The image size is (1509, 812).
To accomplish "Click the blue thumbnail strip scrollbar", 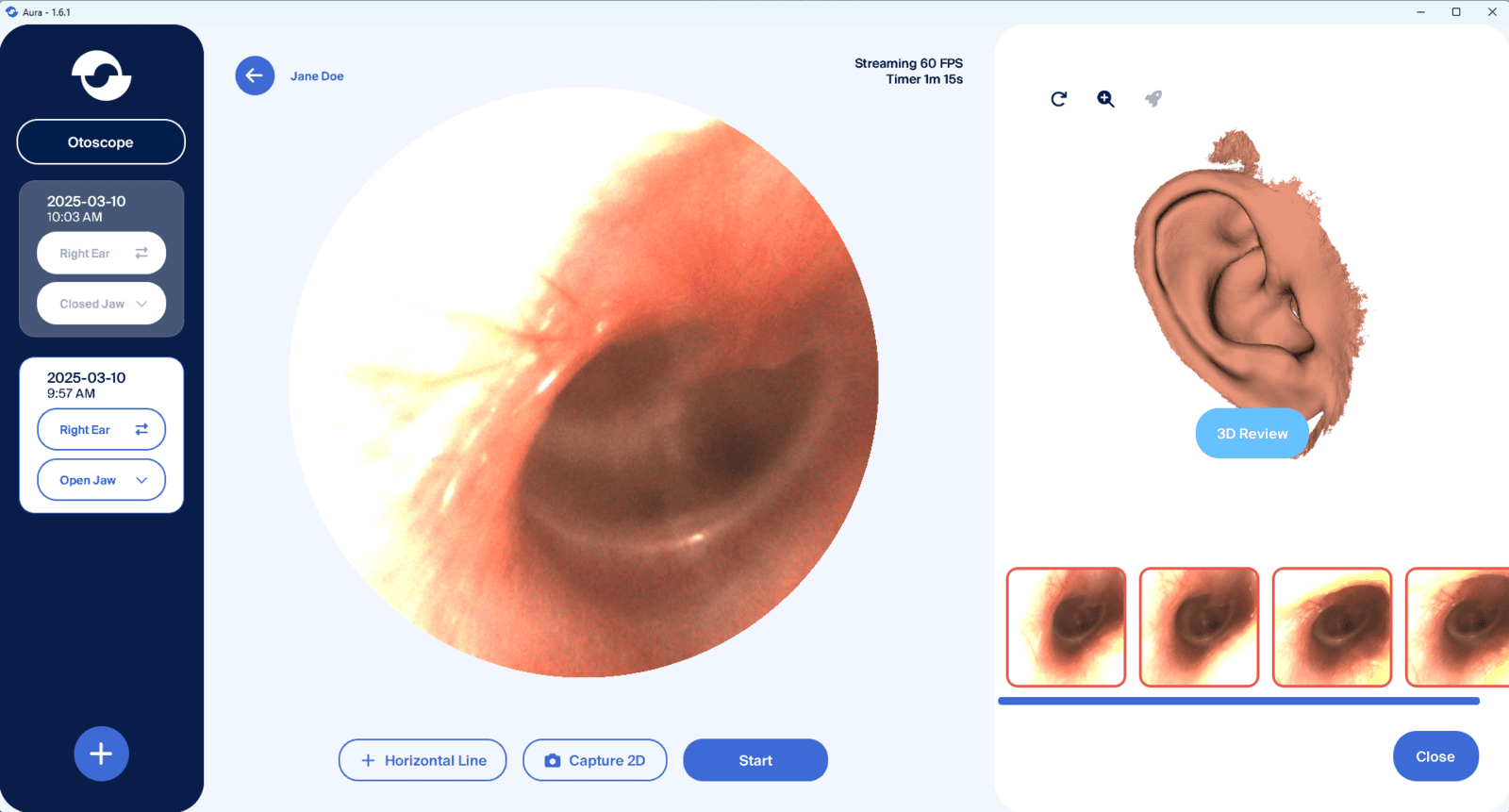I will (x=1238, y=701).
